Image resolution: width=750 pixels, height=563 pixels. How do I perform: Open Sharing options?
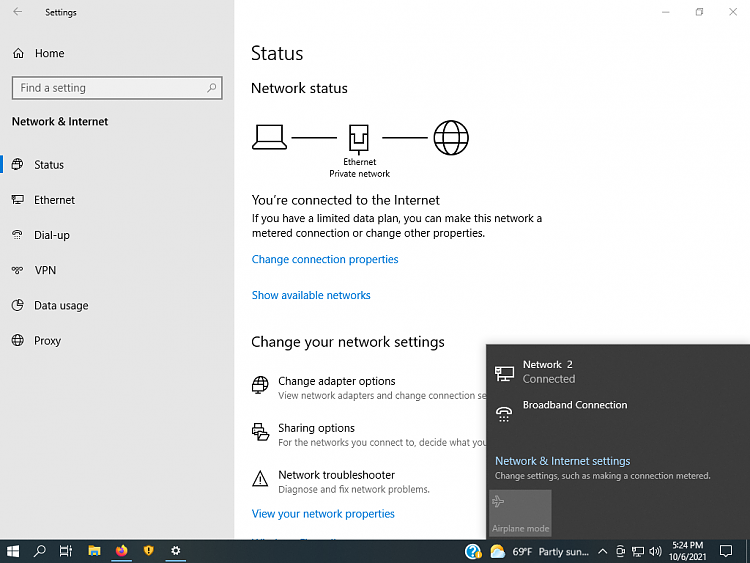[316, 428]
